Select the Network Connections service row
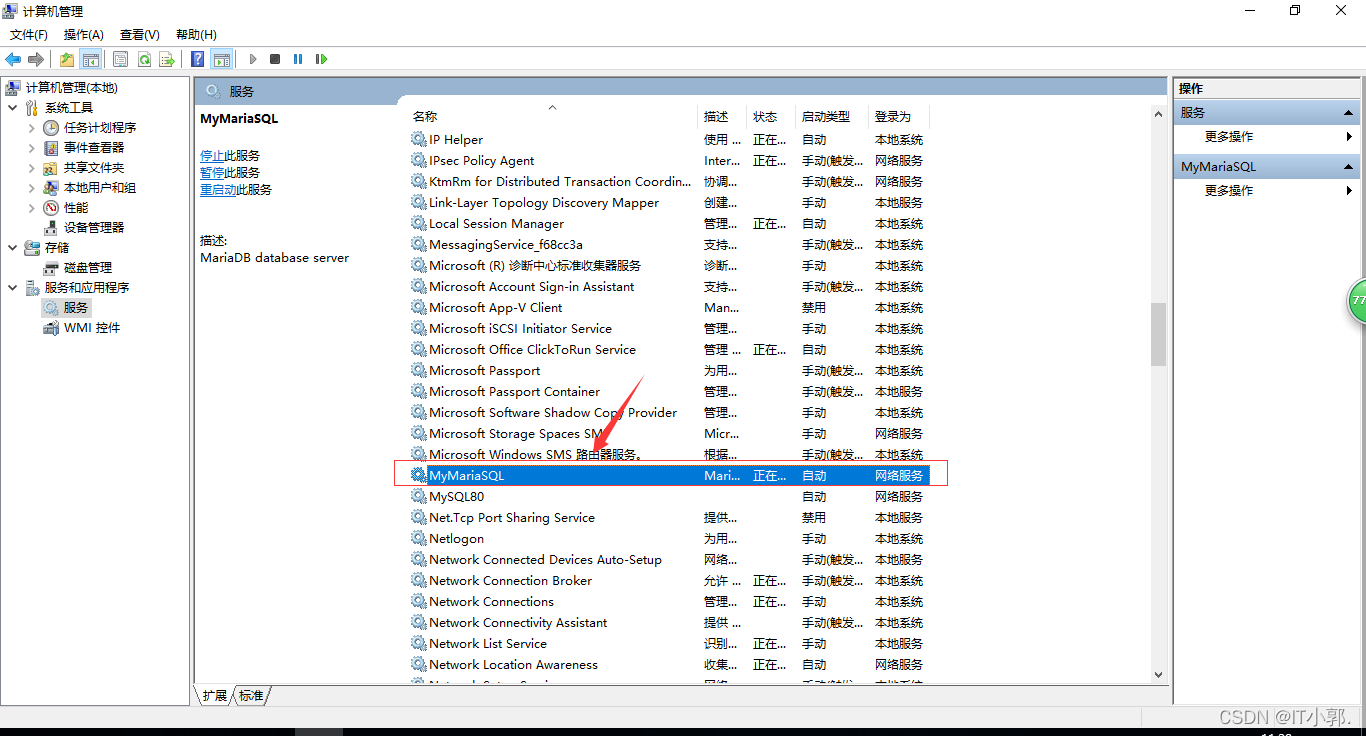This screenshot has height=736, width=1366. pos(670,602)
